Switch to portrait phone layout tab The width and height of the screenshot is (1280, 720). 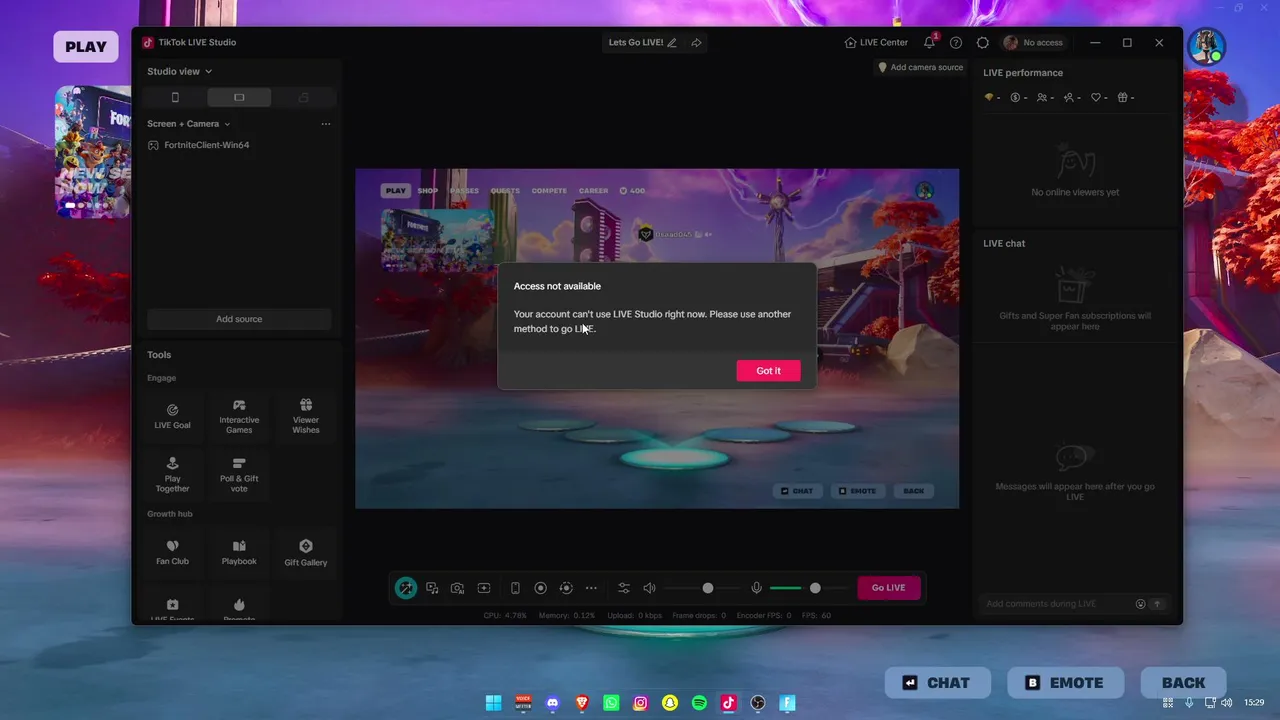click(x=175, y=97)
